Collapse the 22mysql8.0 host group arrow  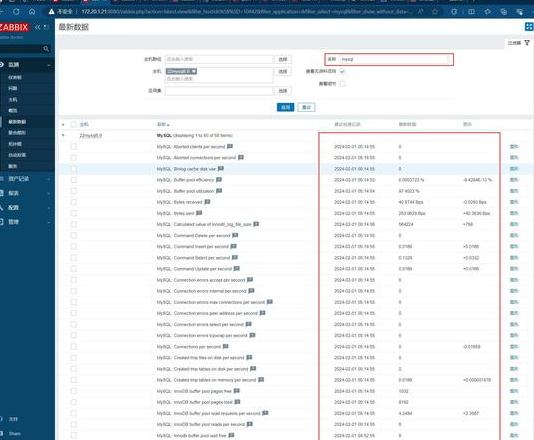pos(63,136)
